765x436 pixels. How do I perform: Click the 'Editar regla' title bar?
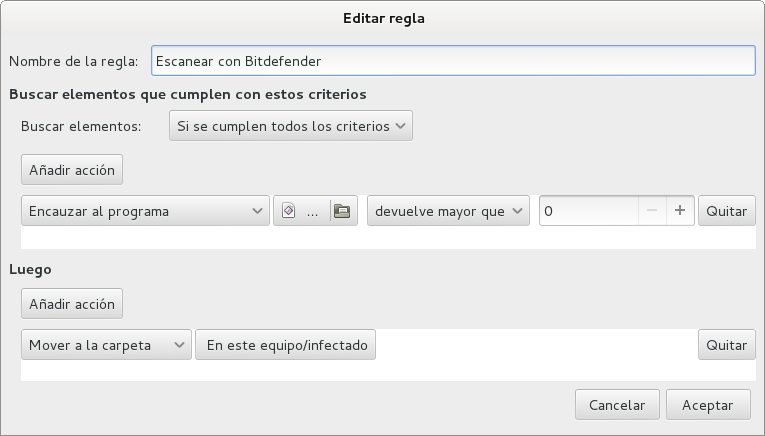tap(382, 18)
